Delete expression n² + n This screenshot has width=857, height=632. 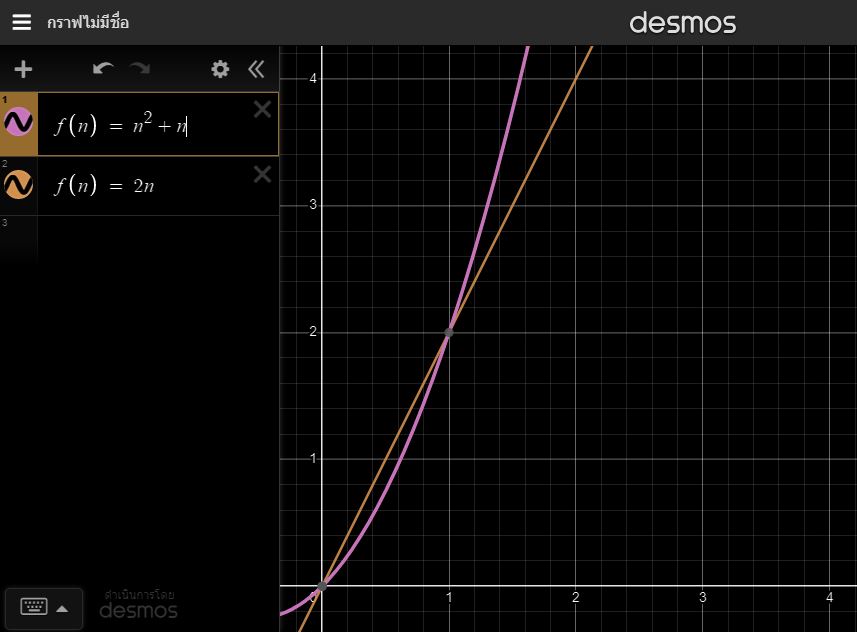tap(262, 110)
